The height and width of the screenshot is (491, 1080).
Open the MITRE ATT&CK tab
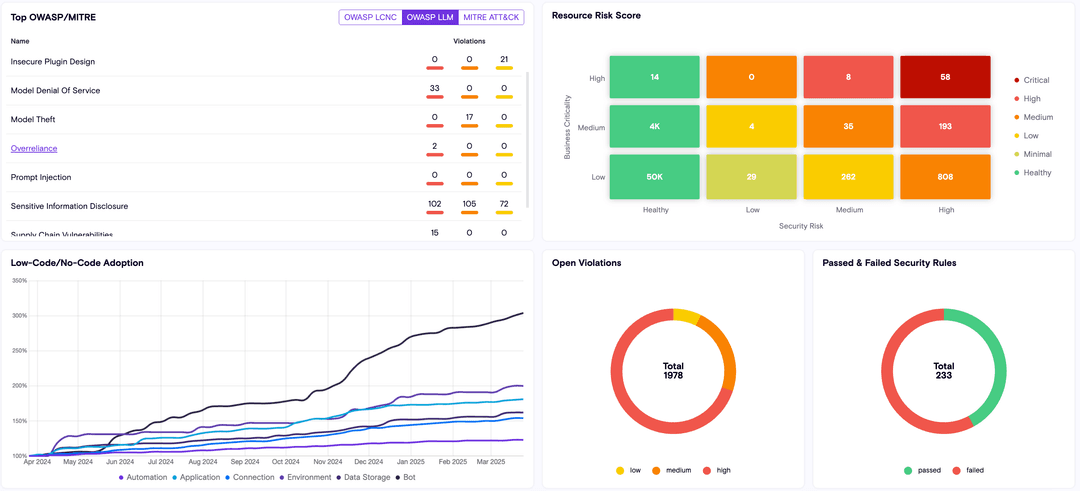click(x=491, y=17)
